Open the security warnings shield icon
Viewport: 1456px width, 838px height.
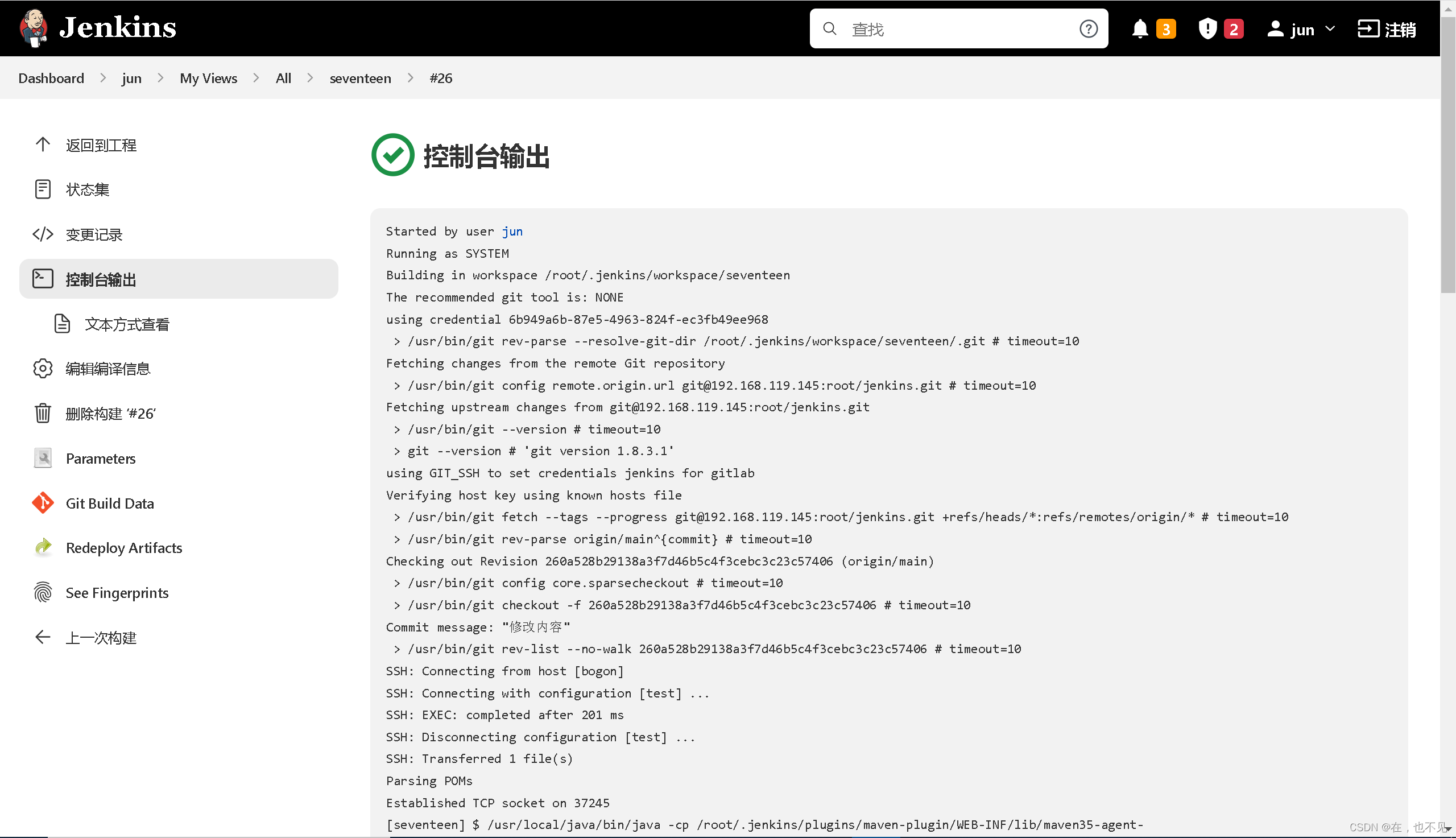(1207, 28)
